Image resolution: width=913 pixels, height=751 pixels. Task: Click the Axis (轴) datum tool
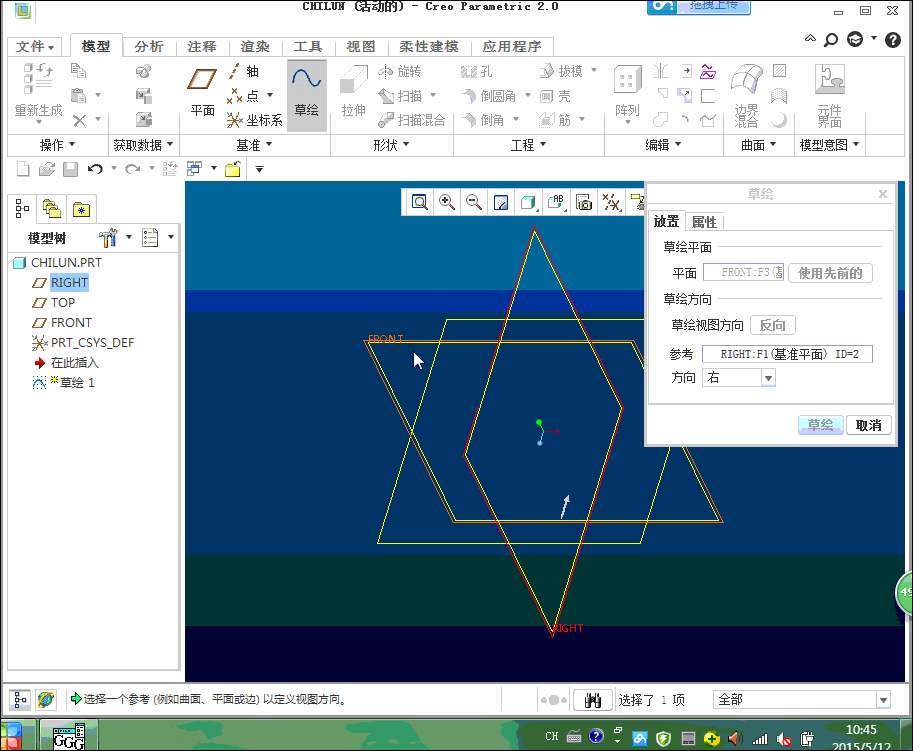[x=244, y=71]
